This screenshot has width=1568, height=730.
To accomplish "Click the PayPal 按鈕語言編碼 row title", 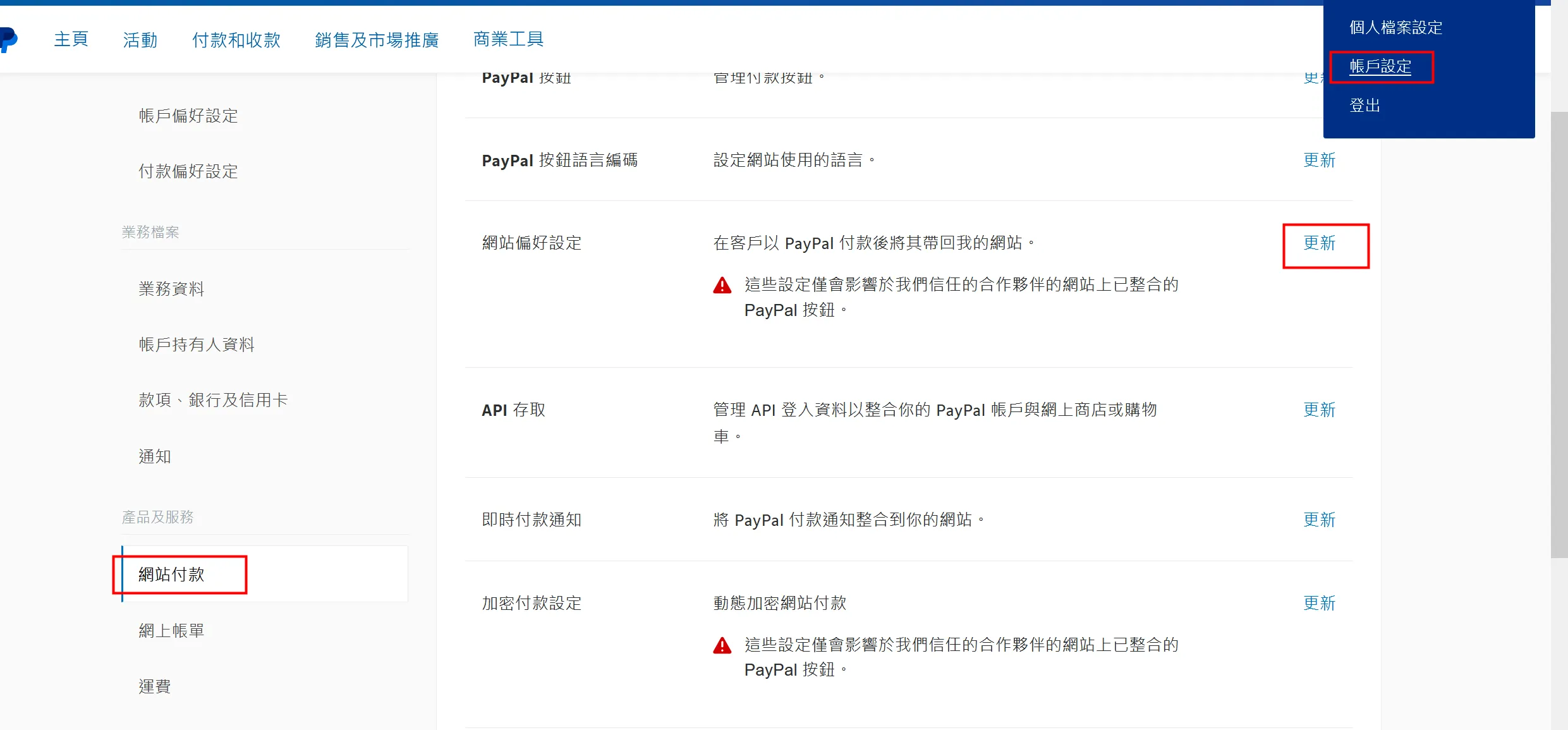I will 559,161.
